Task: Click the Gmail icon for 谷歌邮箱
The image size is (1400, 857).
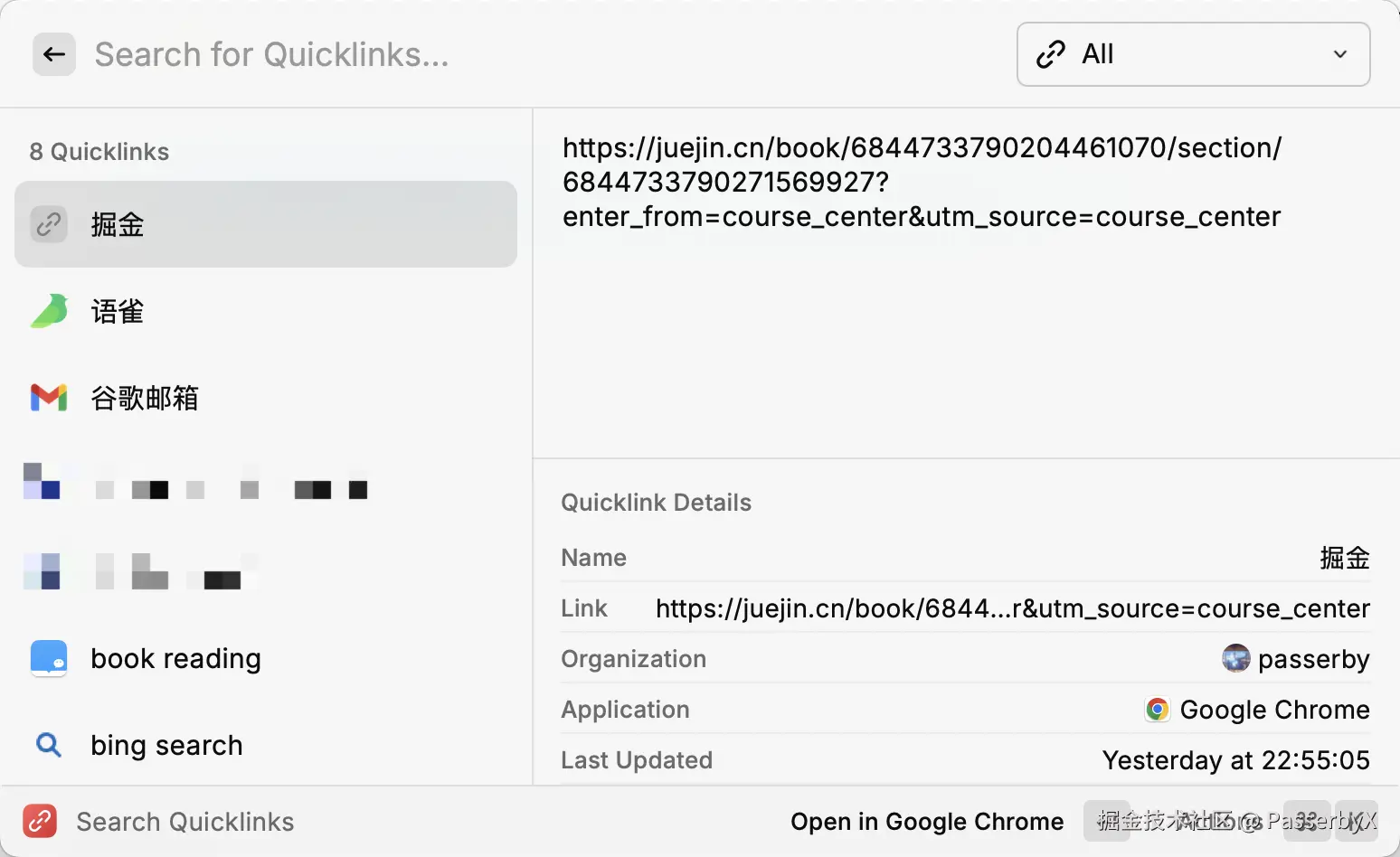Action: coord(49,398)
